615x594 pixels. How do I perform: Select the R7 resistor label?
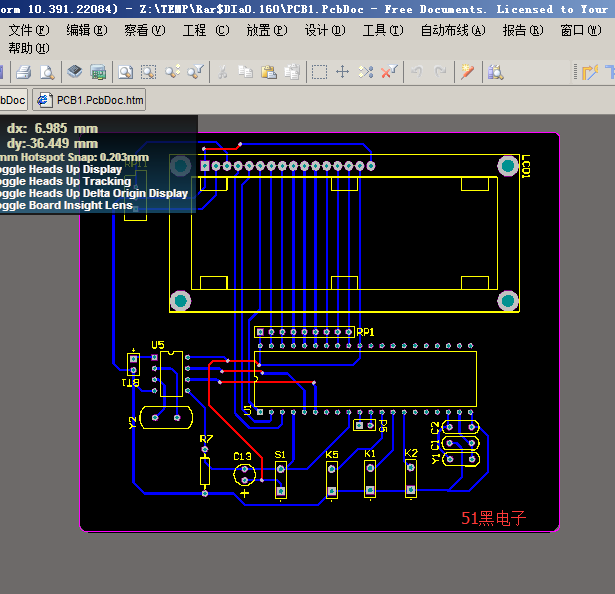point(206,439)
